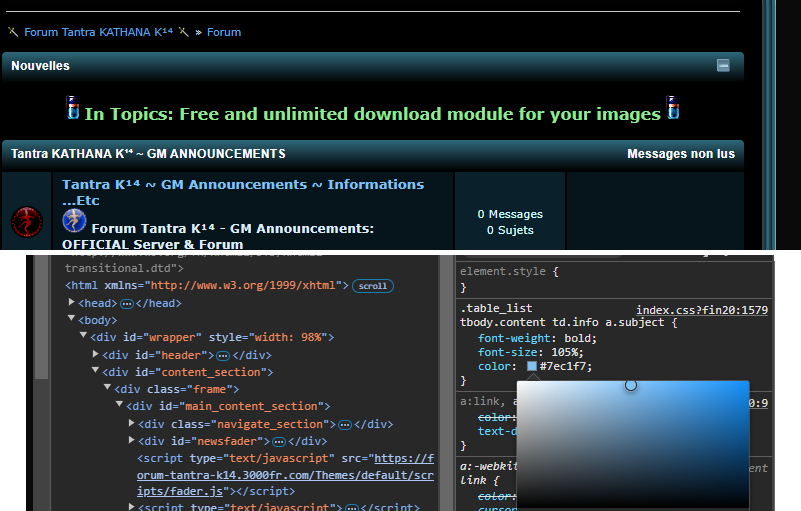This screenshot has height=511, width=801.
Task: Click ellipsis button inside header div
Action: [223, 356]
